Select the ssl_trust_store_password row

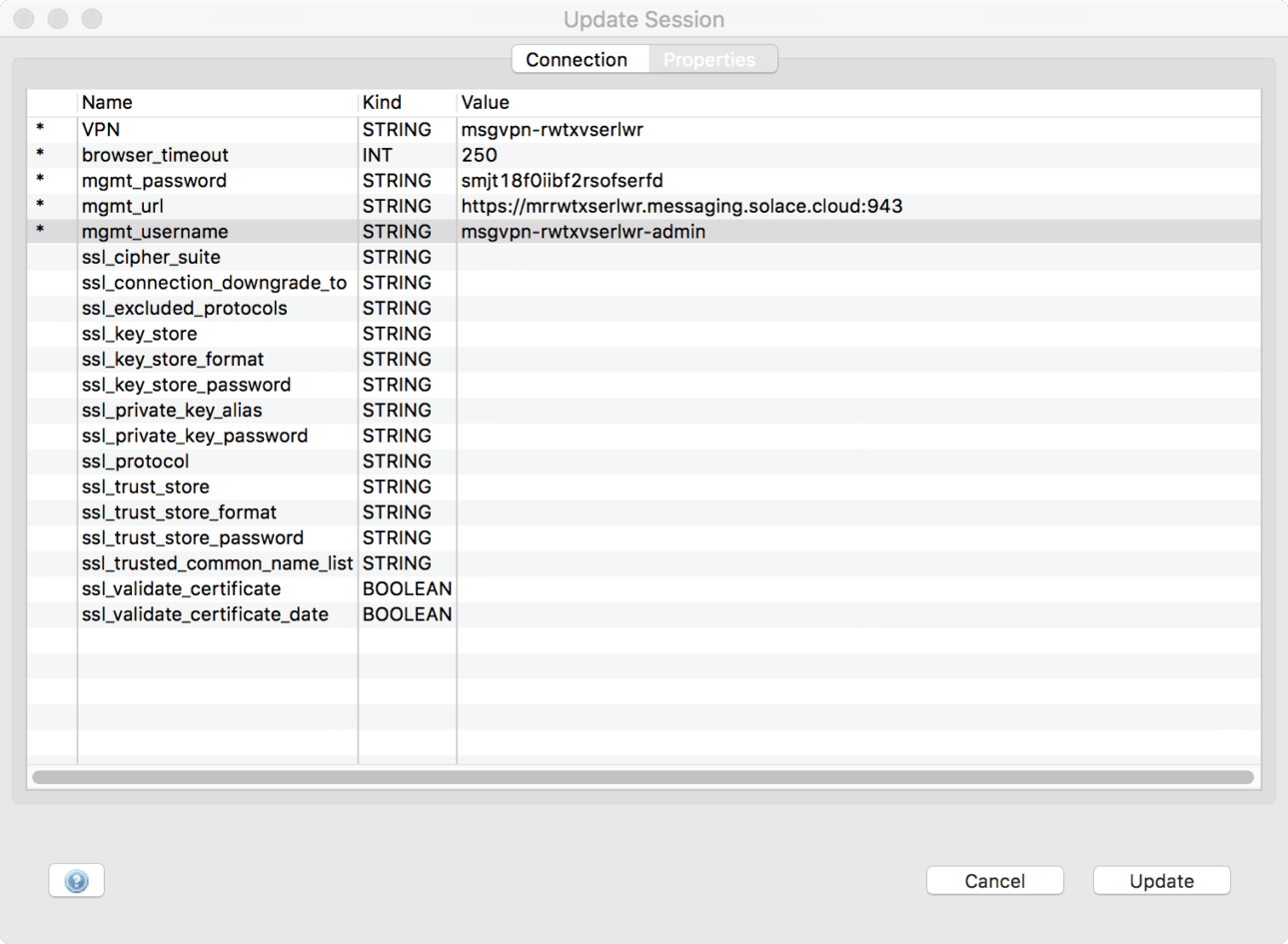click(200, 537)
